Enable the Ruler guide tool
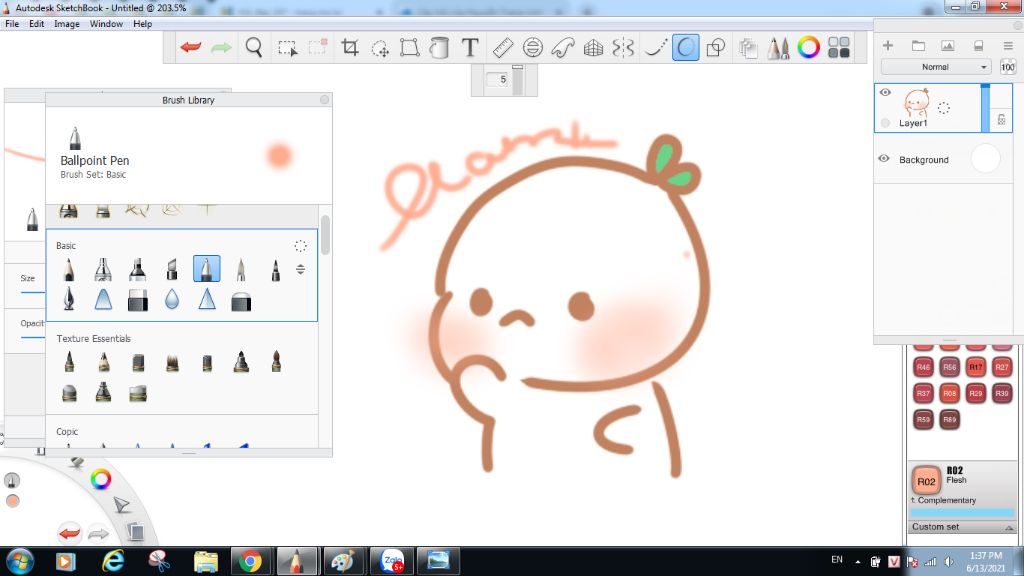This screenshot has width=1024, height=576. click(x=502, y=48)
